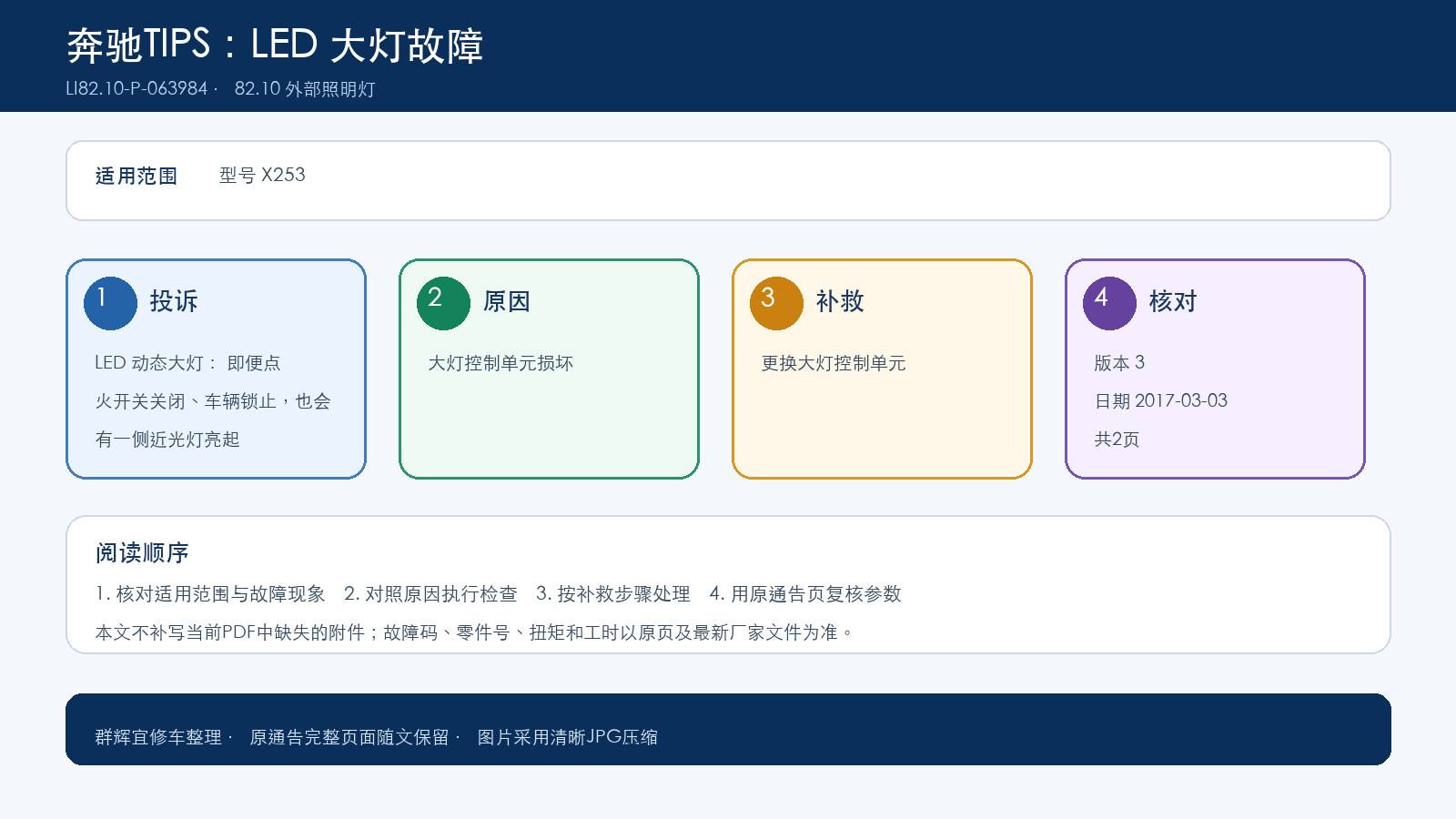The image size is (1456, 819).
Task: Click the note starting 本文不补写当前PDF中缺失的附件
Action: coord(473,632)
